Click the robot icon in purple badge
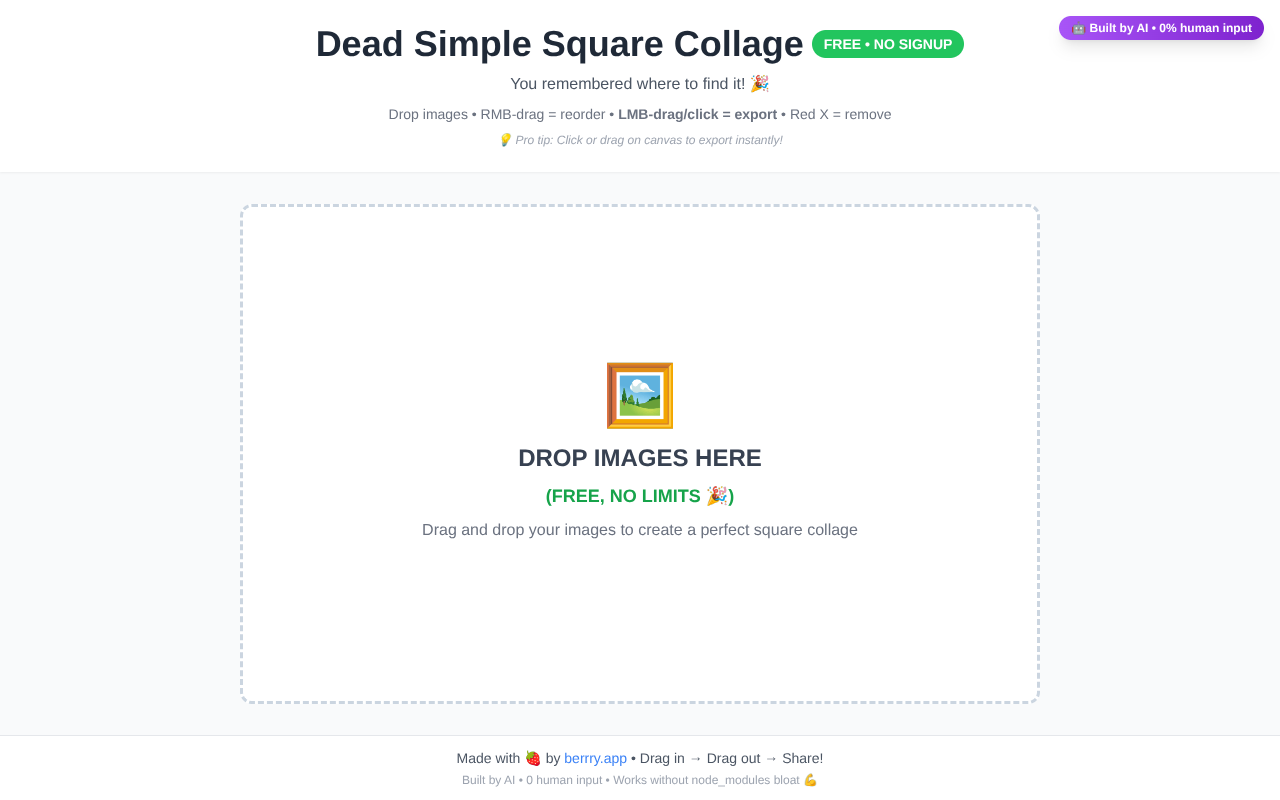 pos(1079,27)
